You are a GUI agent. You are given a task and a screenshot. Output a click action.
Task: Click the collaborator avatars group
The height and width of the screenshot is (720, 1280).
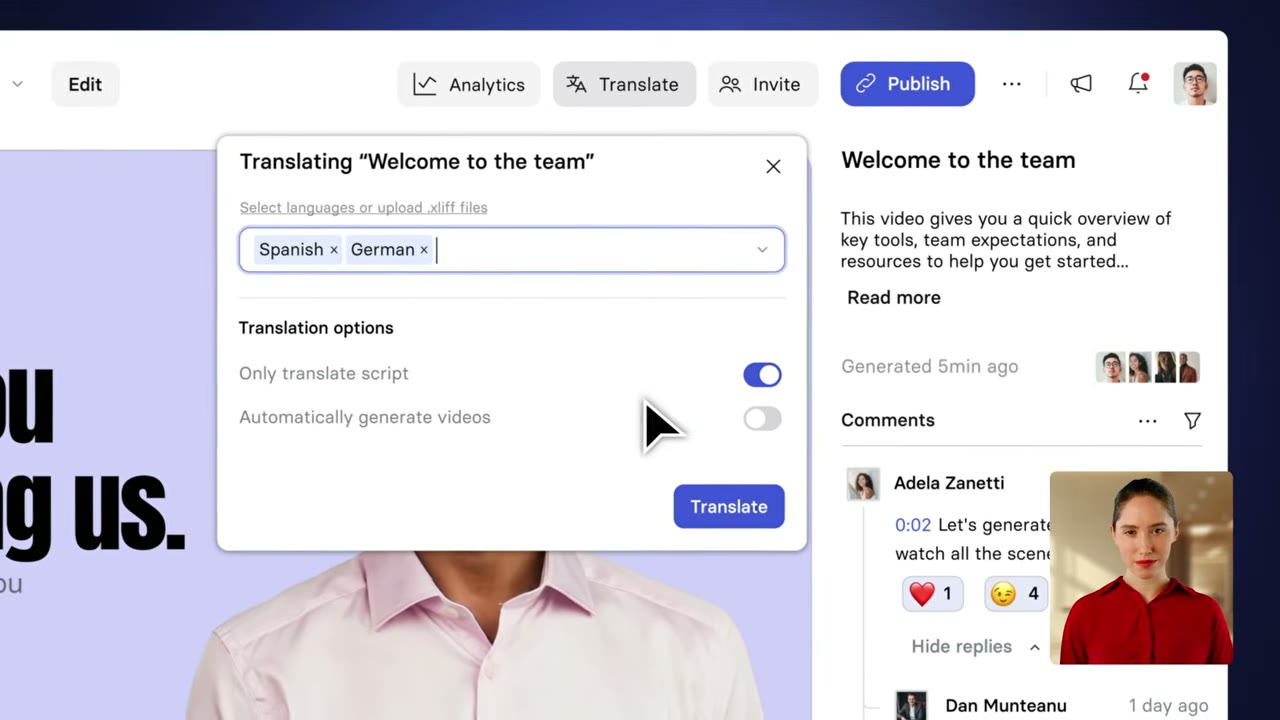[x=1148, y=367]
